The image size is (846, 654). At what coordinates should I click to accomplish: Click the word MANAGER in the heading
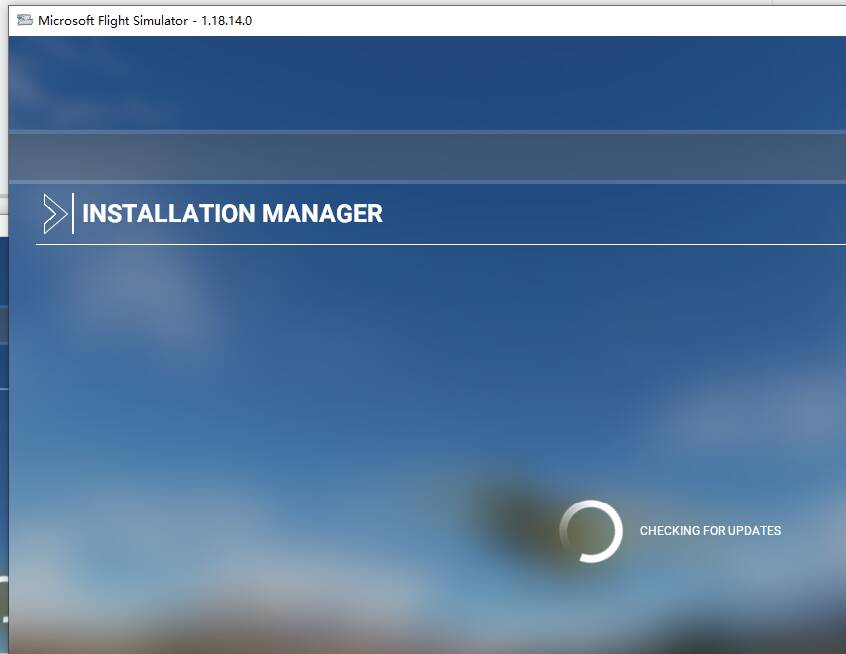322,214
